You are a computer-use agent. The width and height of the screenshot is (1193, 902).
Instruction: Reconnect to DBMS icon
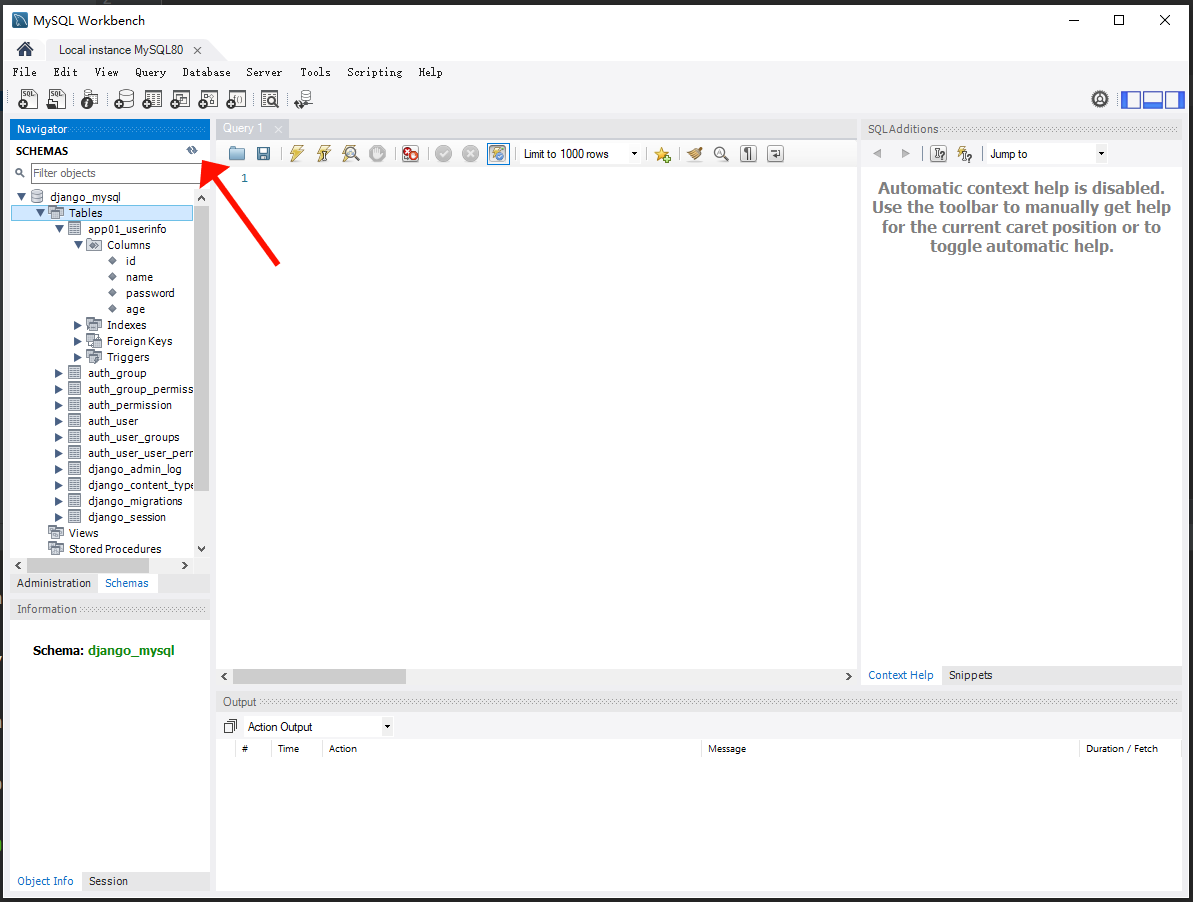(304, 99)
